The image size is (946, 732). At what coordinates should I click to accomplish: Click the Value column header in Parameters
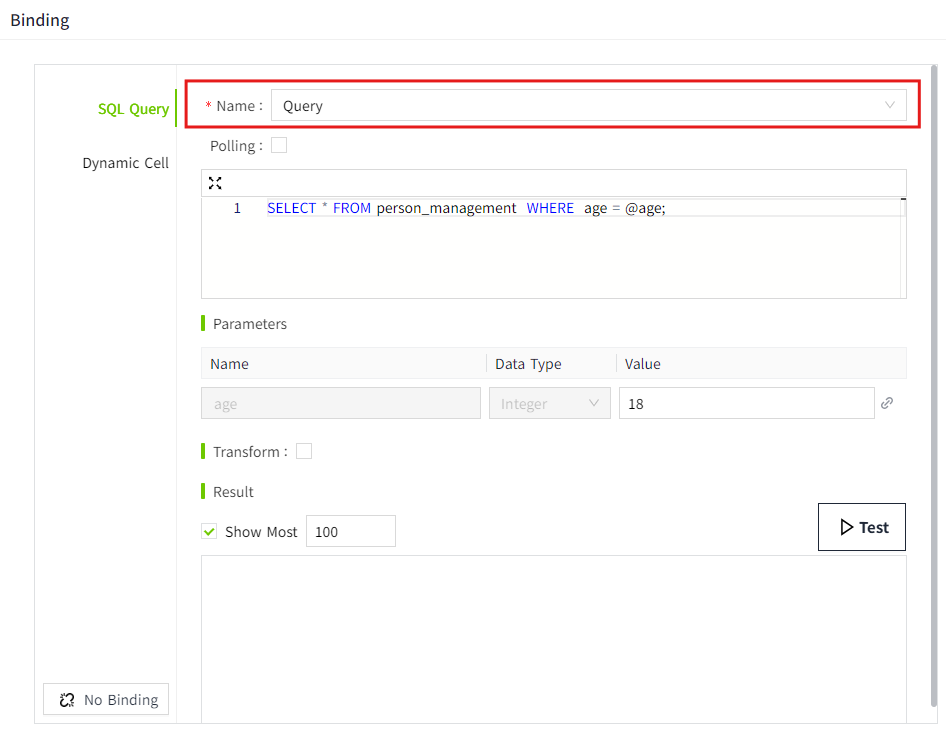click(642, 364)
